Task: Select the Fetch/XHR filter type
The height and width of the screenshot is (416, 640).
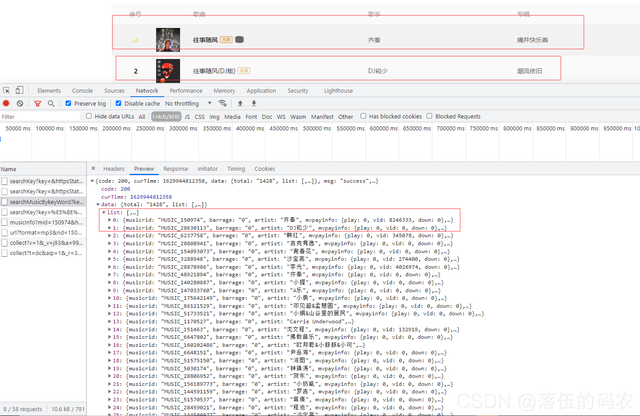Action: pyautogui.click(x=166, y=116)
